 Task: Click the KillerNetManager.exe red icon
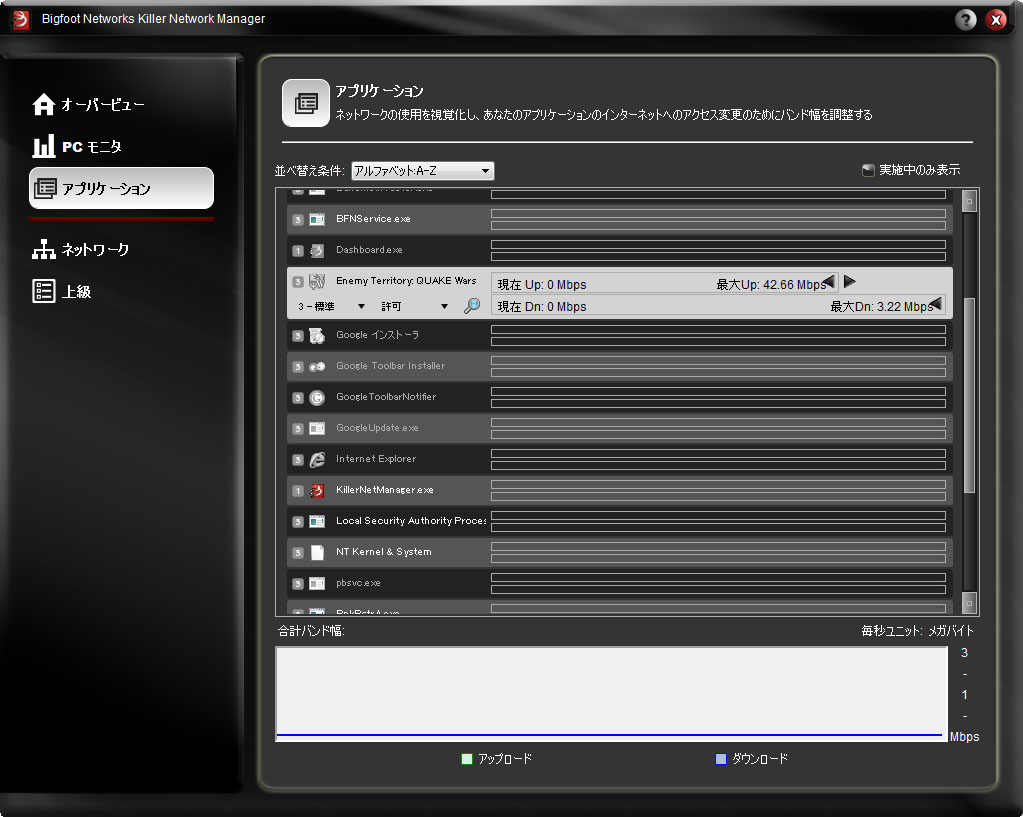point(317,491)
